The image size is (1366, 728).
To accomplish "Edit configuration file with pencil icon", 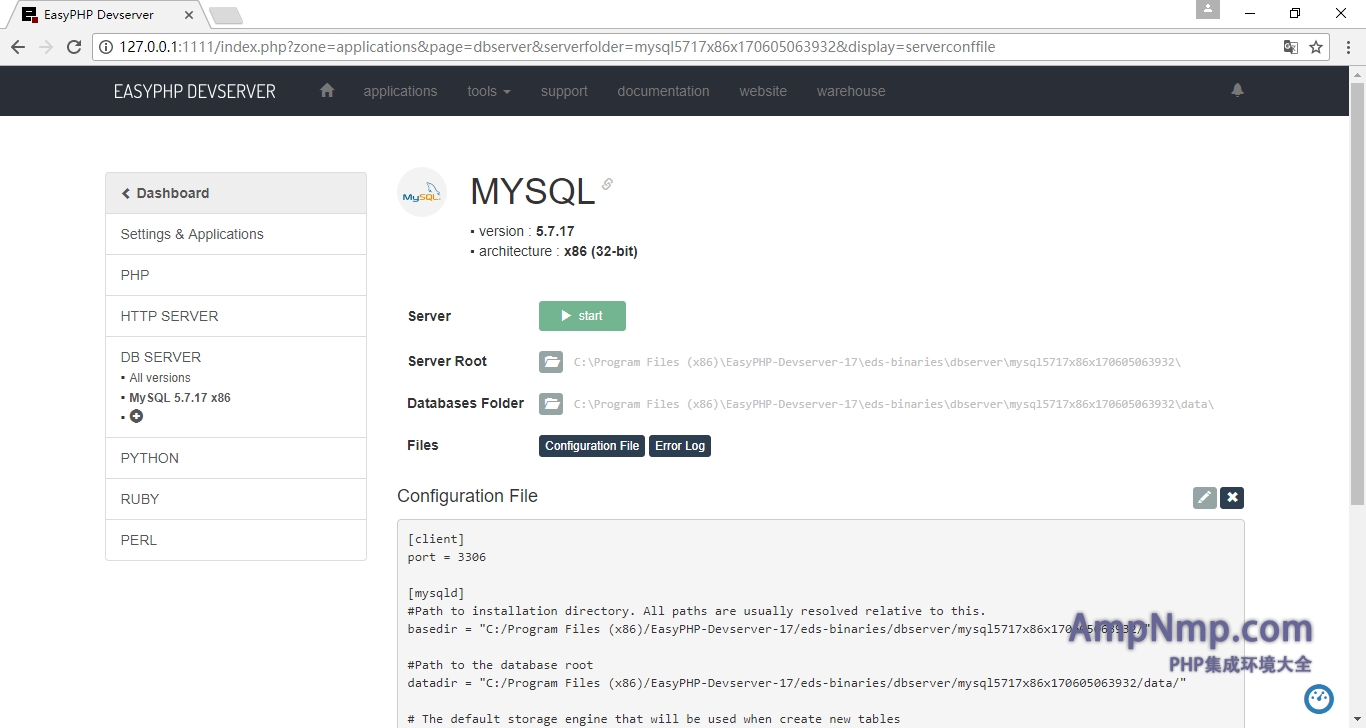I will [x=1205, y=497].
